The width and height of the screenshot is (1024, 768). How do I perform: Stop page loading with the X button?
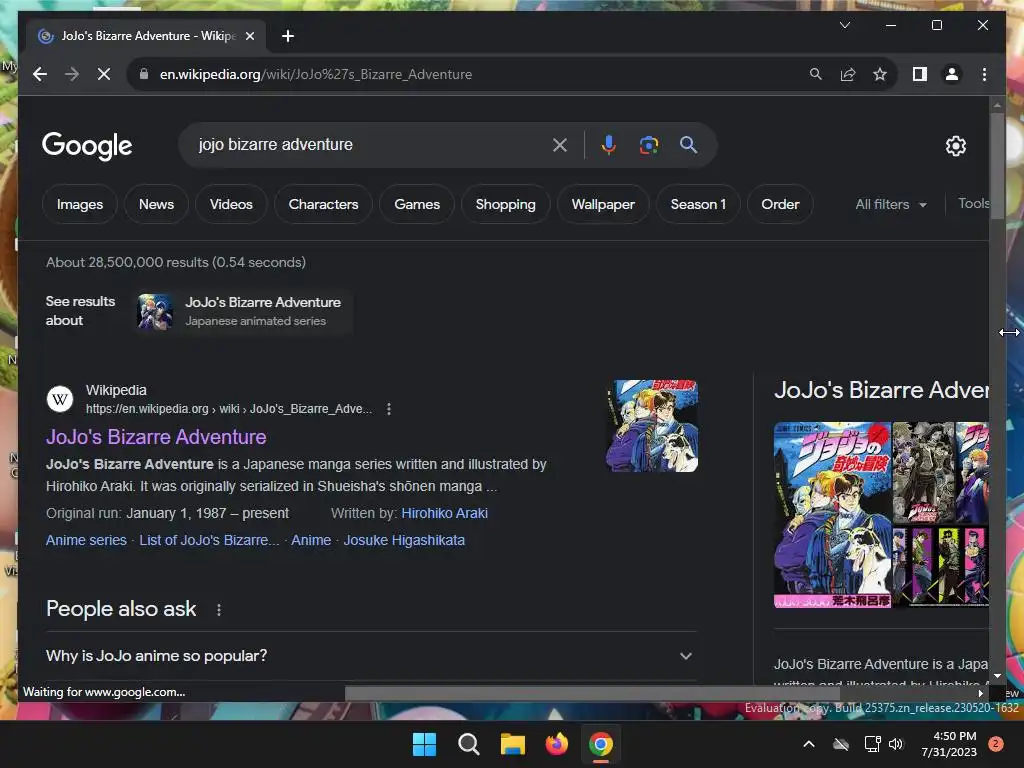point(104,74)
